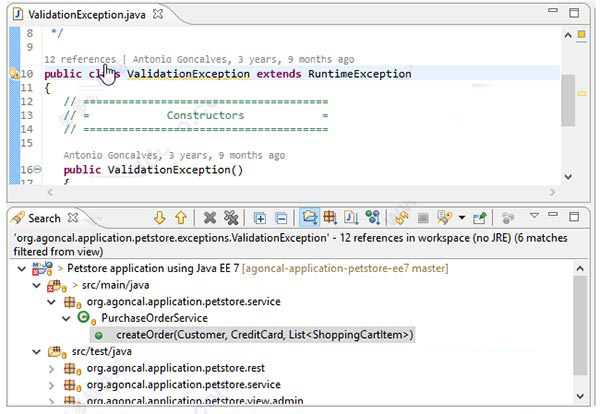Maximize the Search view
The width and height of the screenshot is (600, 414).
[574, 217]
